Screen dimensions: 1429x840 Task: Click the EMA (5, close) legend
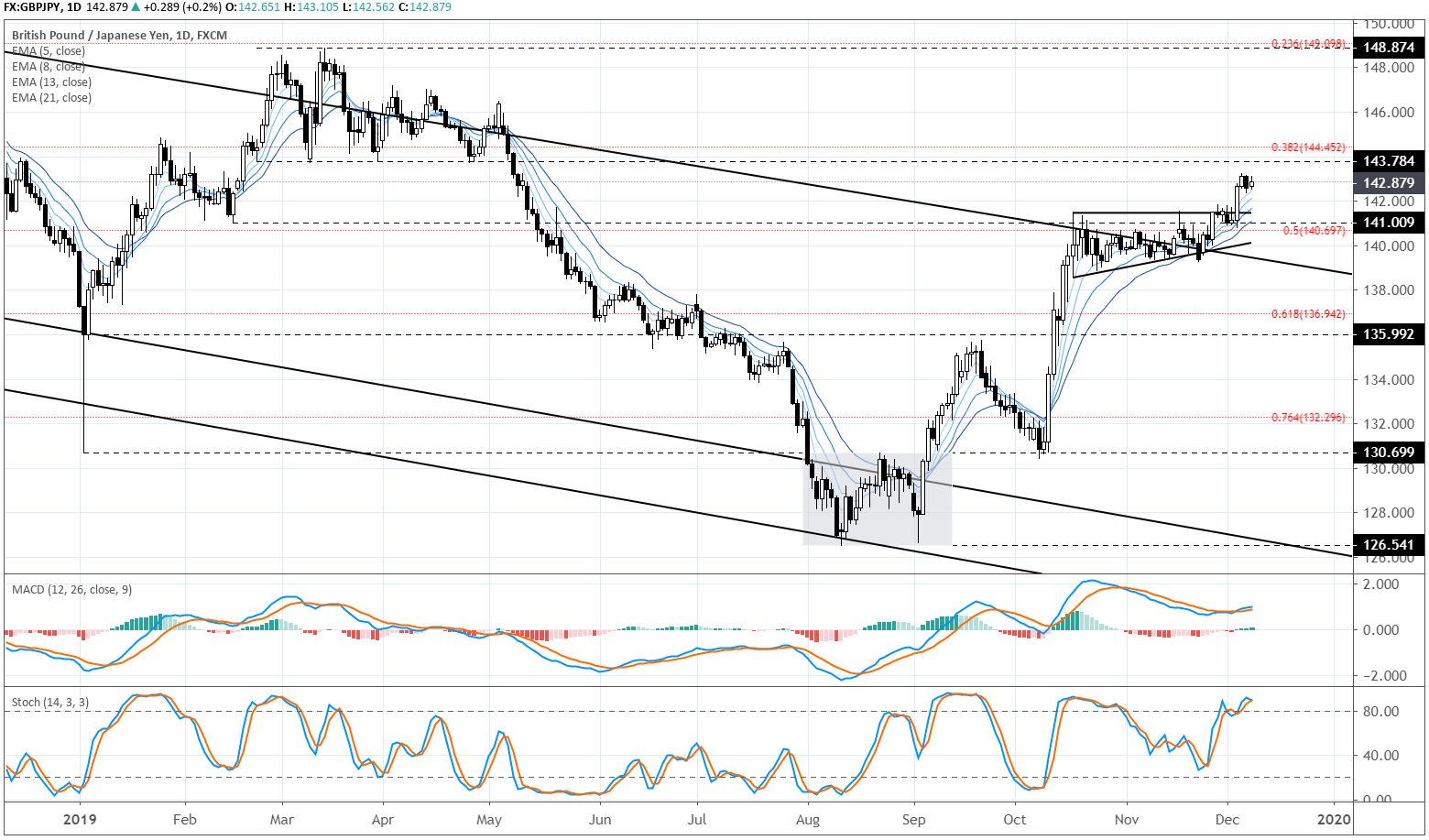tap(49, 51)
